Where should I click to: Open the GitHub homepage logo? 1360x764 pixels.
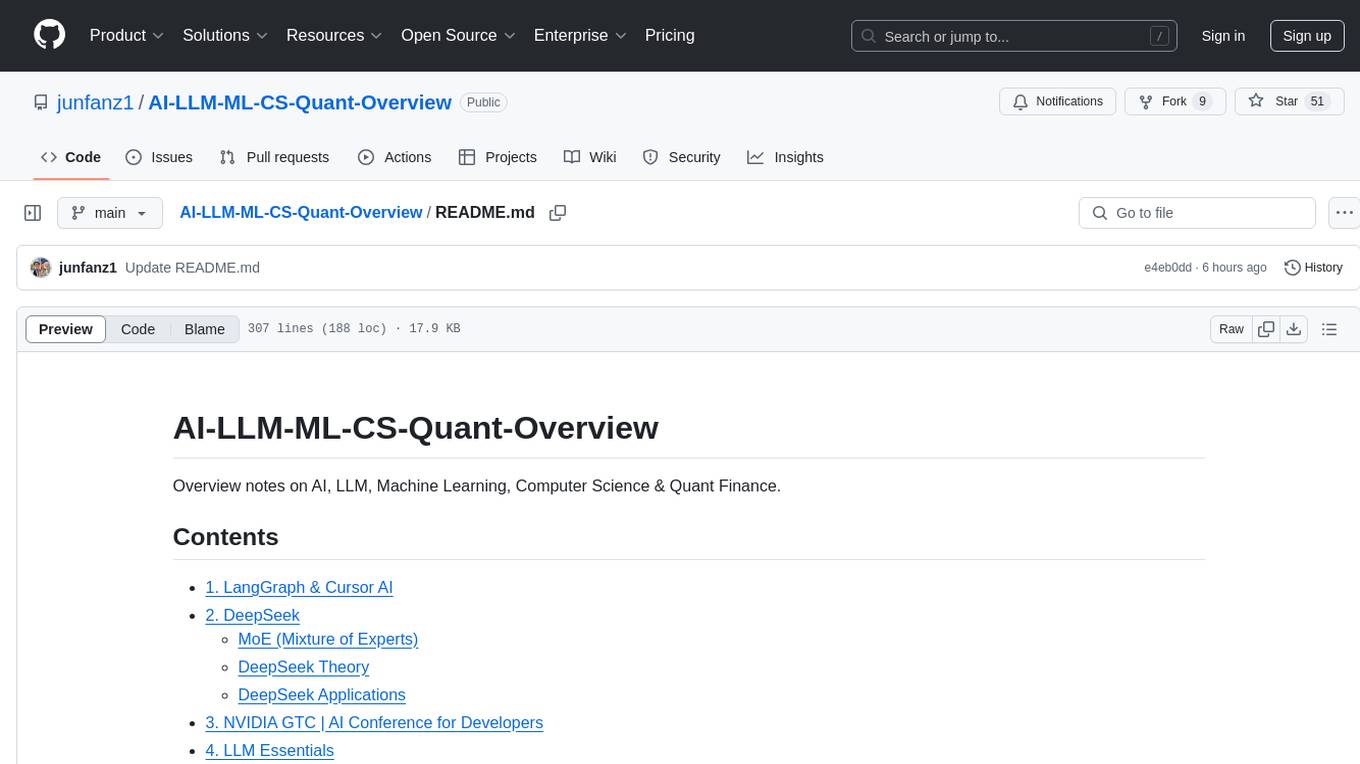pyautogui.click(x=49, y=35)
